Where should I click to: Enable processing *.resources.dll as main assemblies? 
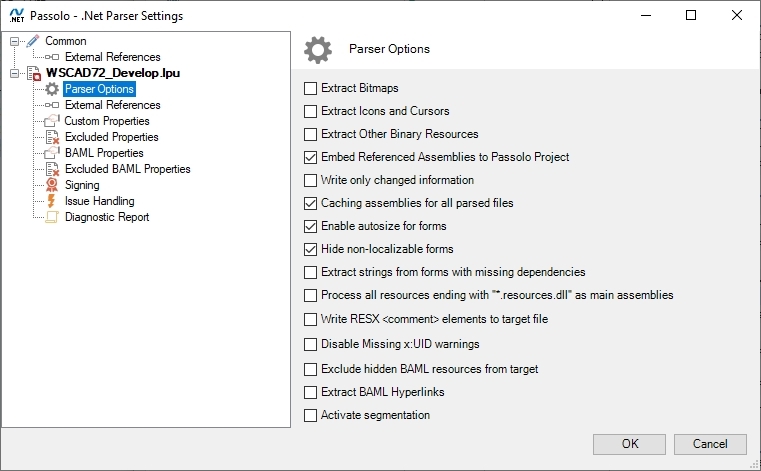coord(310,295)
